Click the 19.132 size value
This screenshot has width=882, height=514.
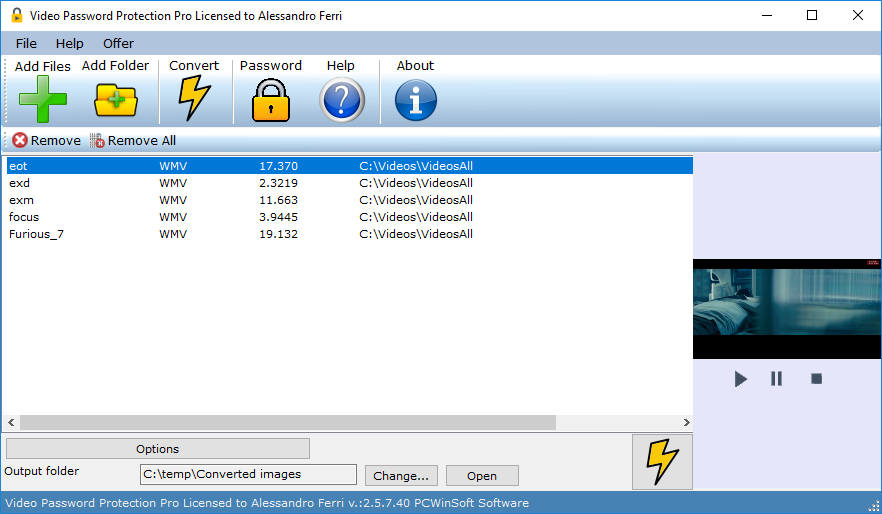coord(278,234)
